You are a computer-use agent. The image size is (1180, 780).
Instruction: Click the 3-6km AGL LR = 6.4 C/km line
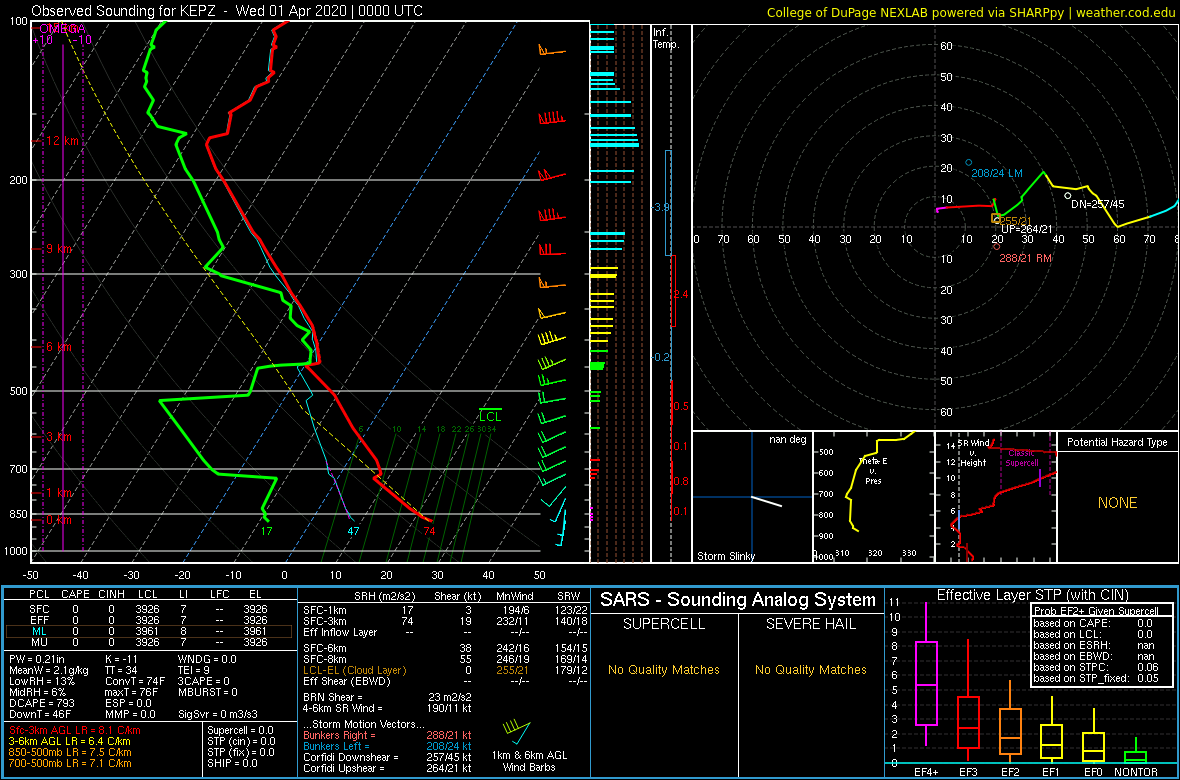(71, 742)
